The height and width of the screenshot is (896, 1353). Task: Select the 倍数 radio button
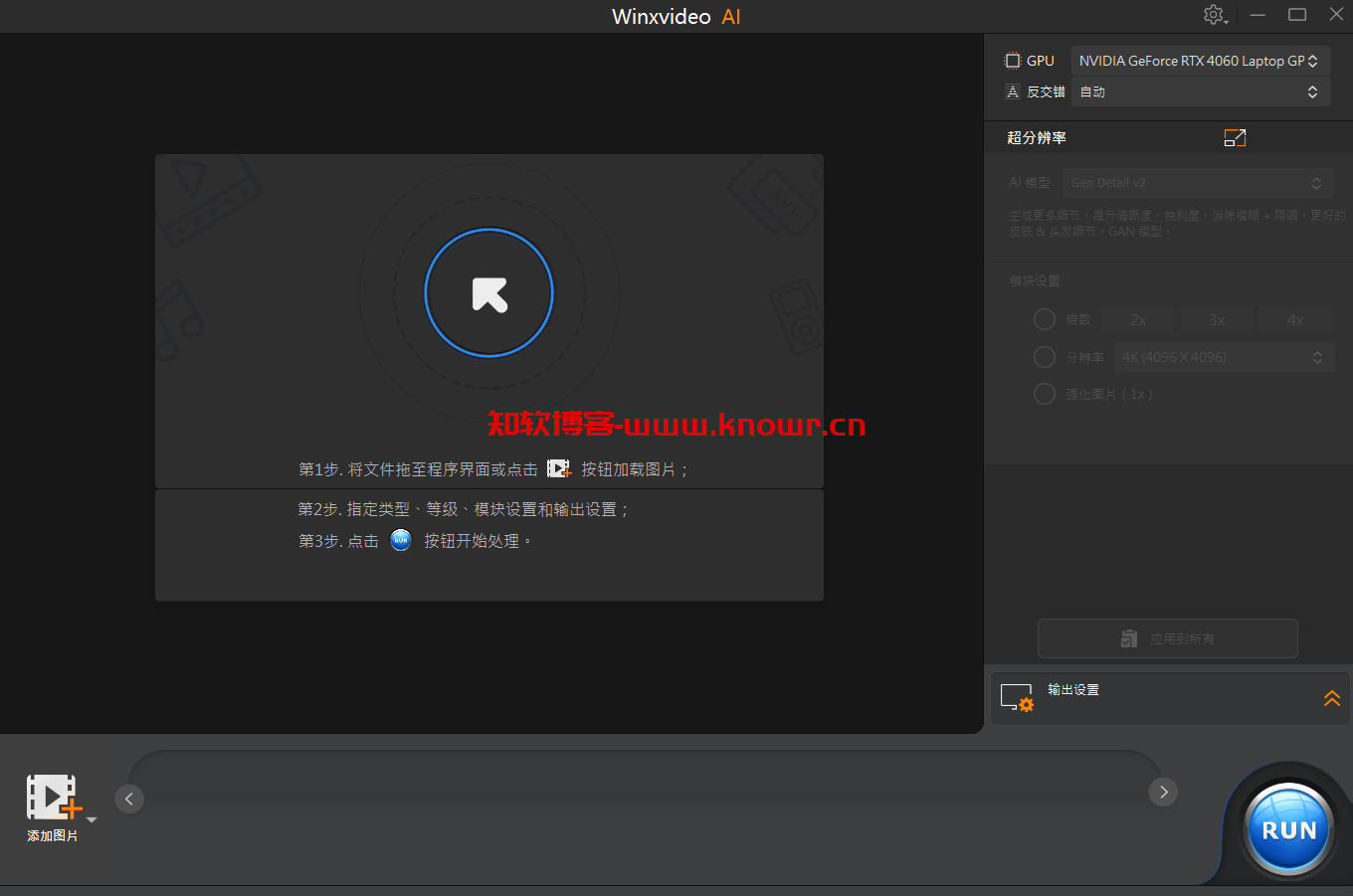(1045, 319)
